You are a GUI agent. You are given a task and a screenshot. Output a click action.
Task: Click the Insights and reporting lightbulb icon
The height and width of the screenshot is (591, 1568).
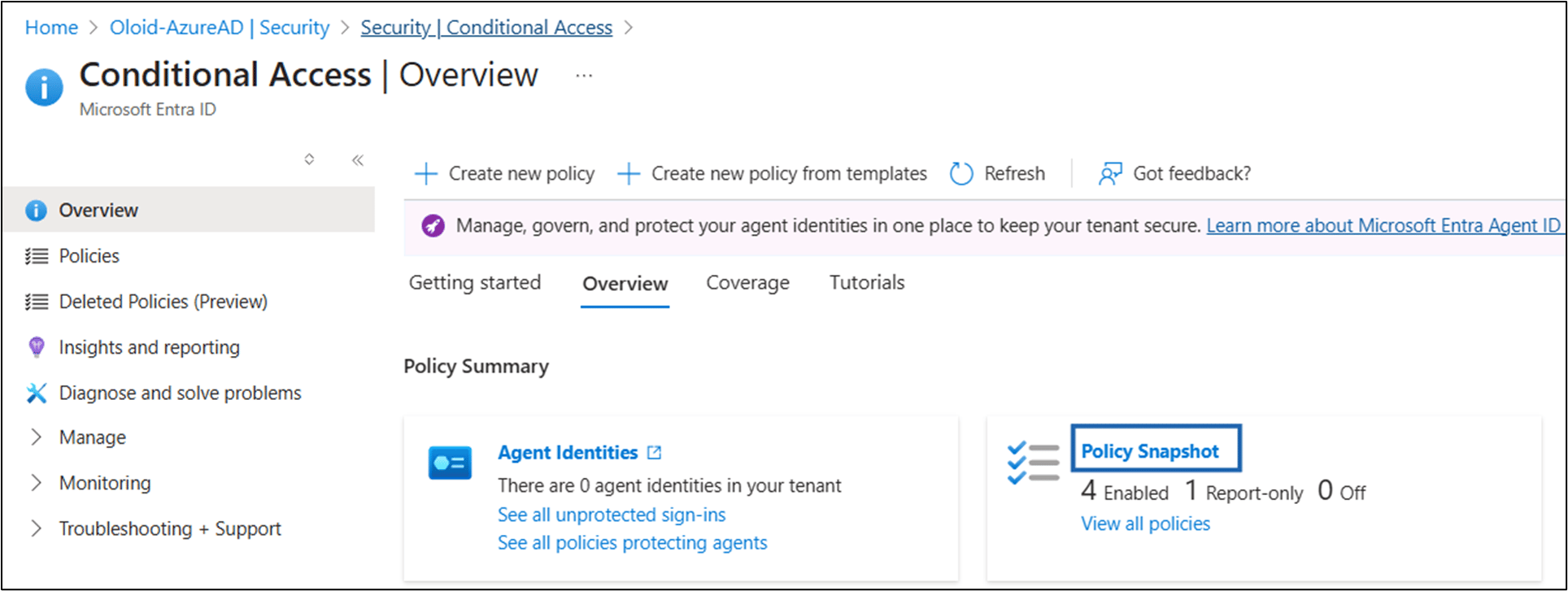pyautogui.click(x=36, y=347)
